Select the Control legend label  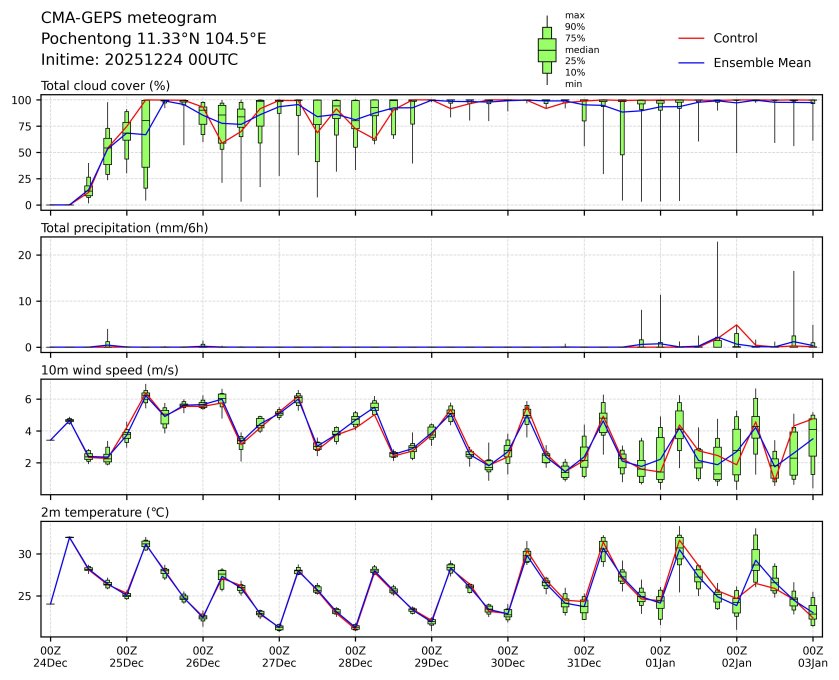(x=735, y=38)
